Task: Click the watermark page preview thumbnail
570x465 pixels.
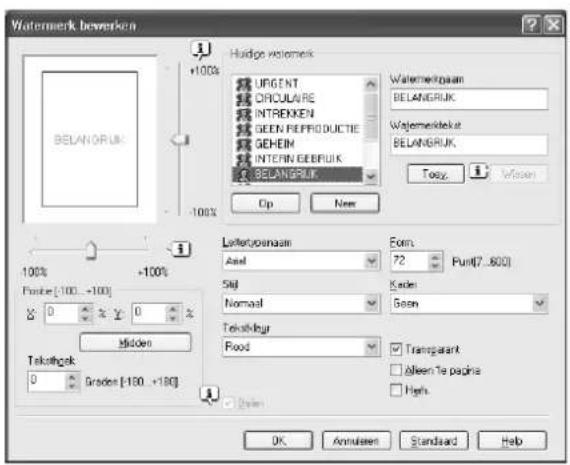Action: point(90,139)
